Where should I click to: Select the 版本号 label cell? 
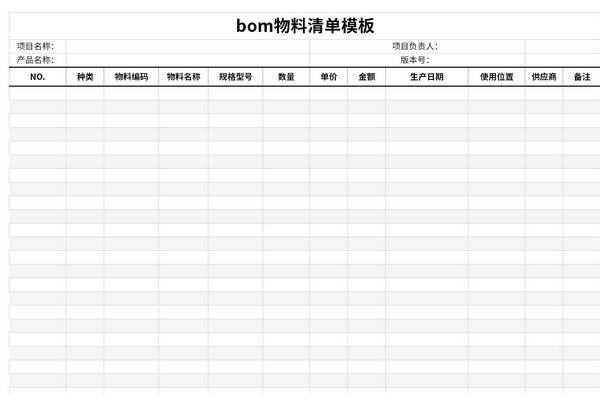pyautogui.click(x=415, y=60)
